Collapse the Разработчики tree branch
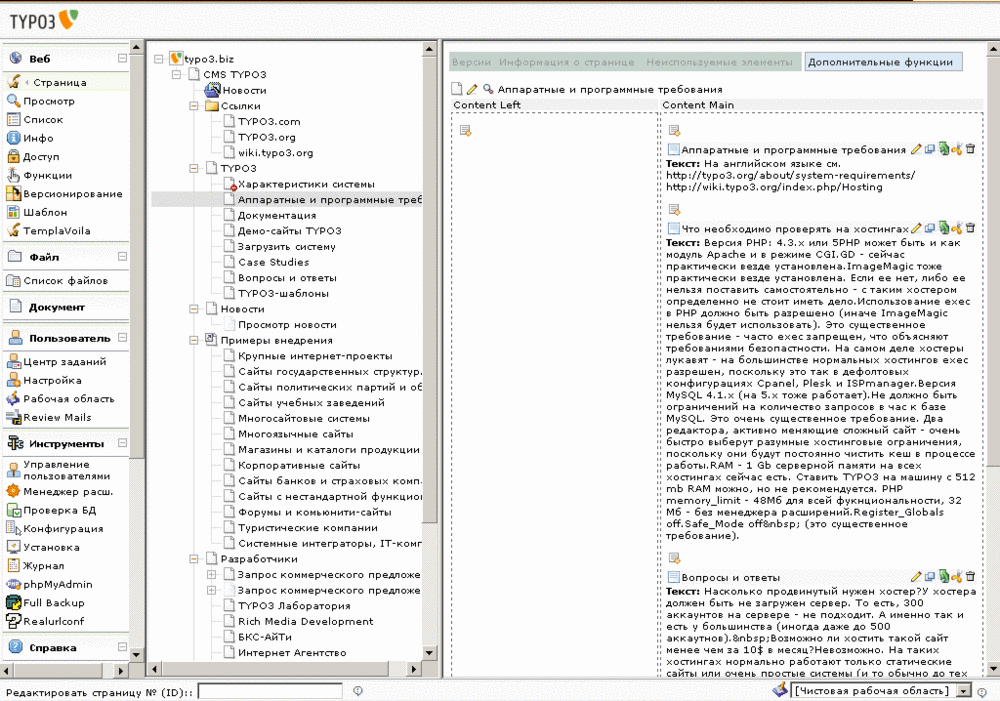 pos(194,559)
